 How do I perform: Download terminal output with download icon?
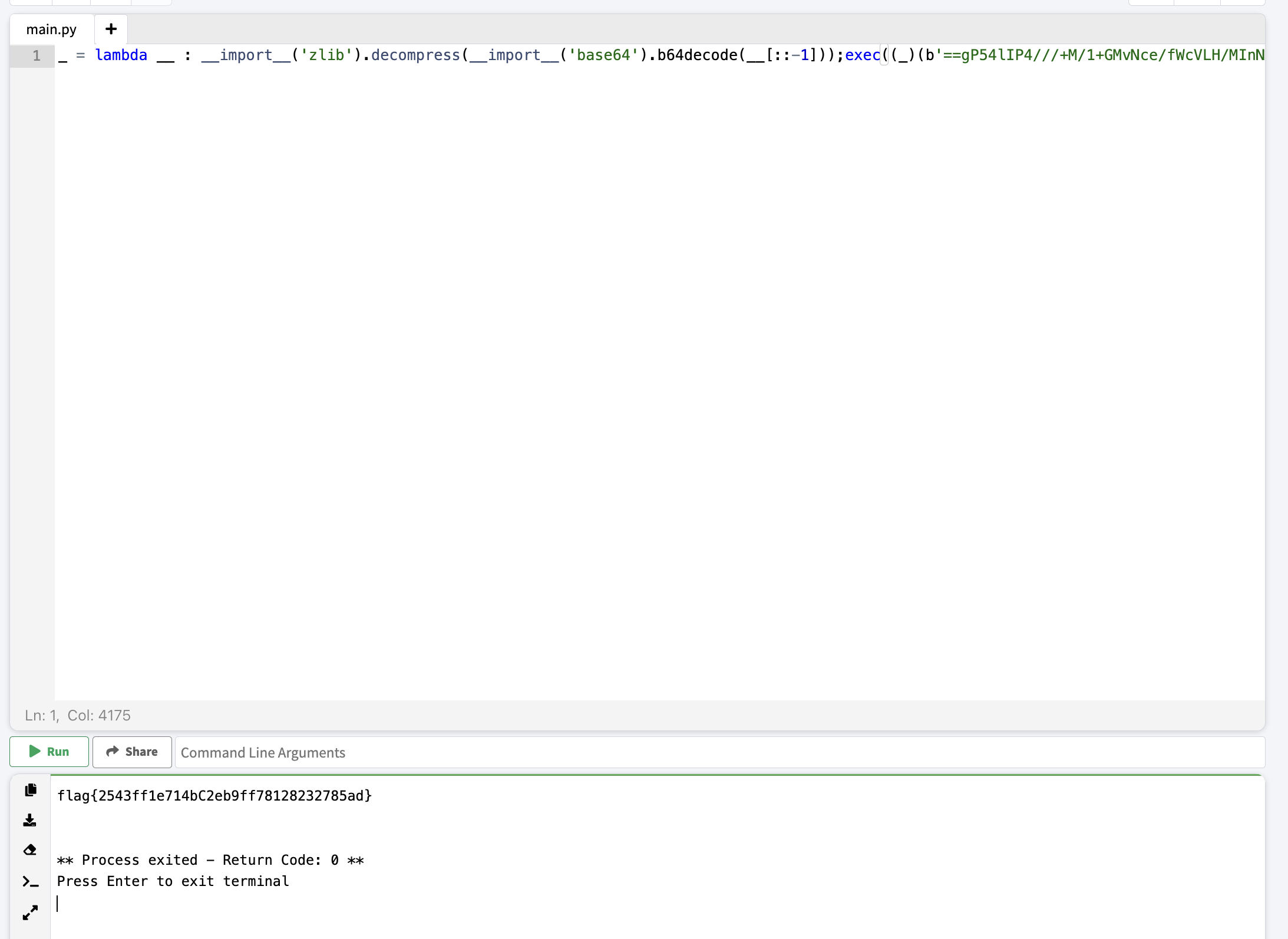(x=30, y=820)
